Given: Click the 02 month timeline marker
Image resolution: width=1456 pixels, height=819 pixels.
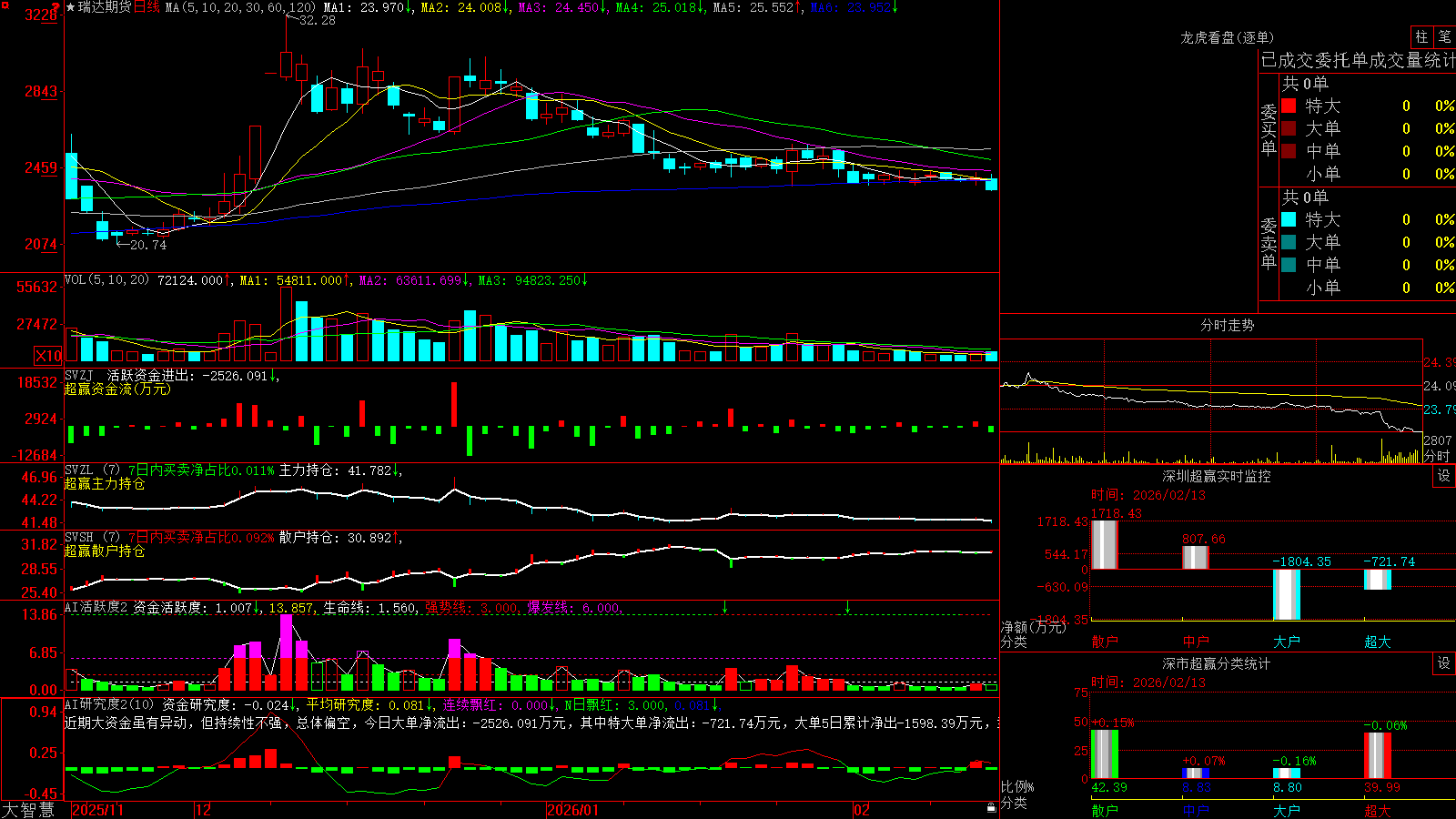Looking at the screenshot, I should point(862,810).
